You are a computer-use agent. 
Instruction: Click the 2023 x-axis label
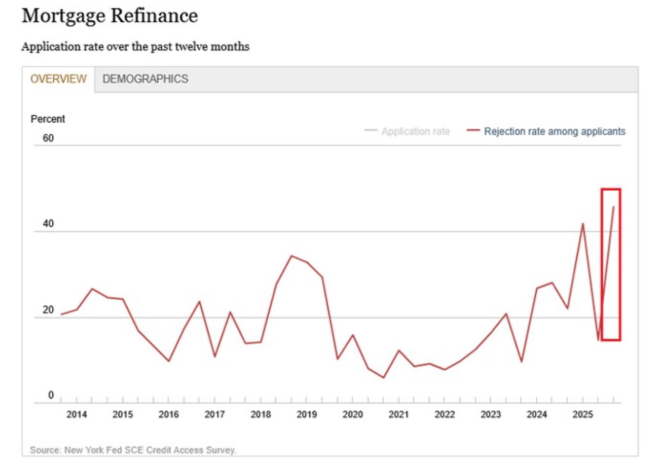(x=490, y=414)
